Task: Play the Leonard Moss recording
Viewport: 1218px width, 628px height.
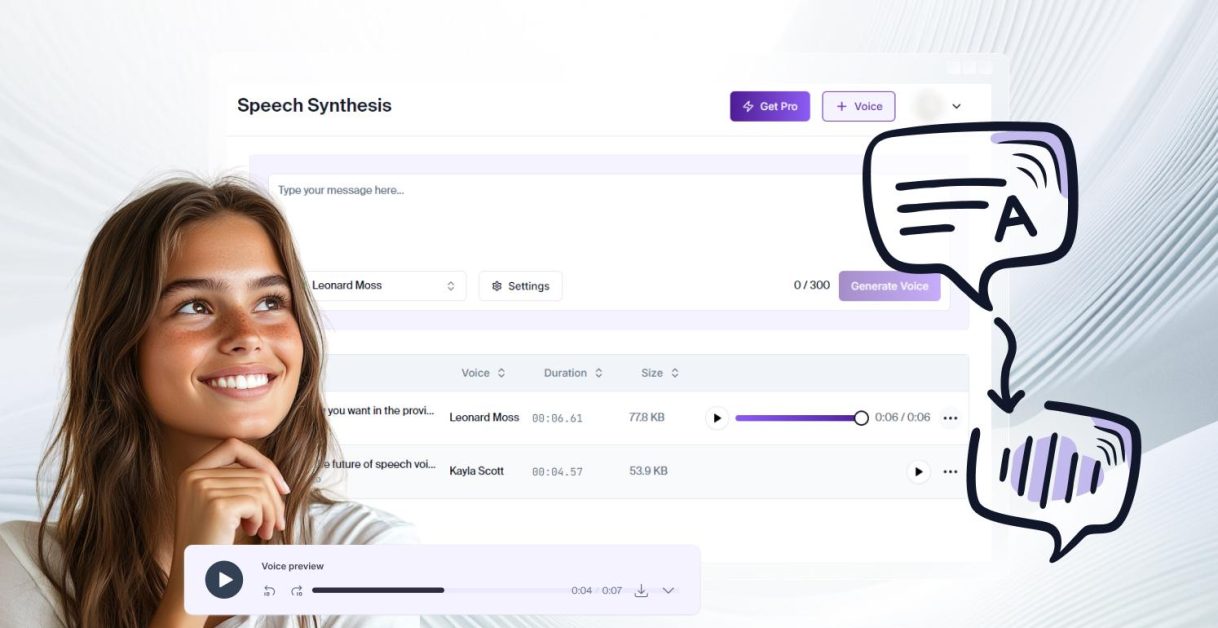Action: click(716, 418)
